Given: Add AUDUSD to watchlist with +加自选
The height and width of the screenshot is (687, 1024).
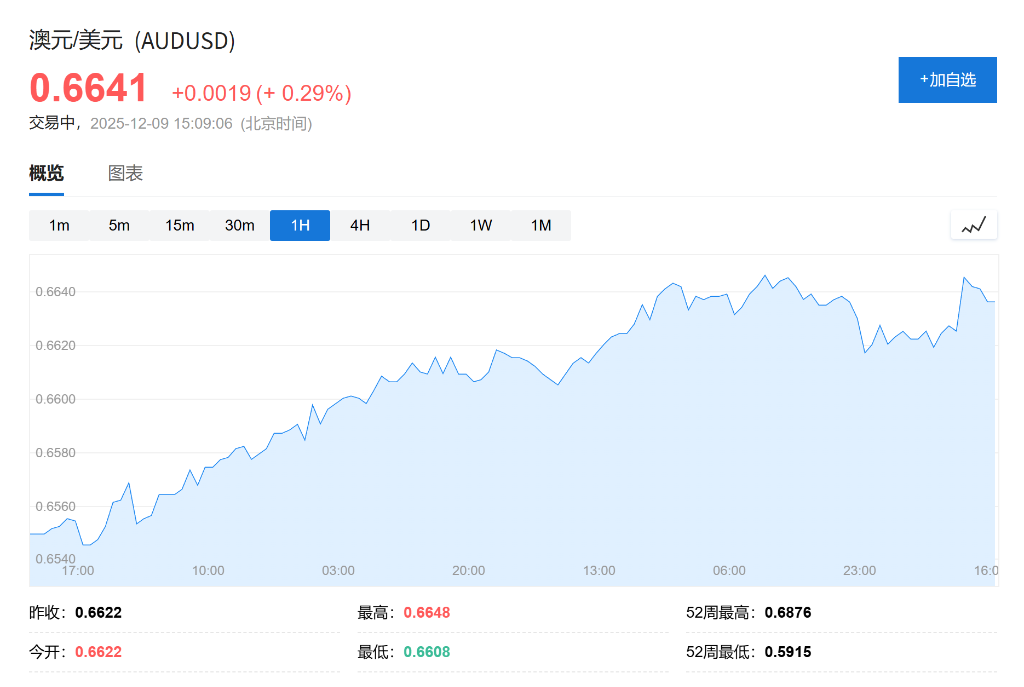Looking at the screenshot, I should click(x=947, y=80).
